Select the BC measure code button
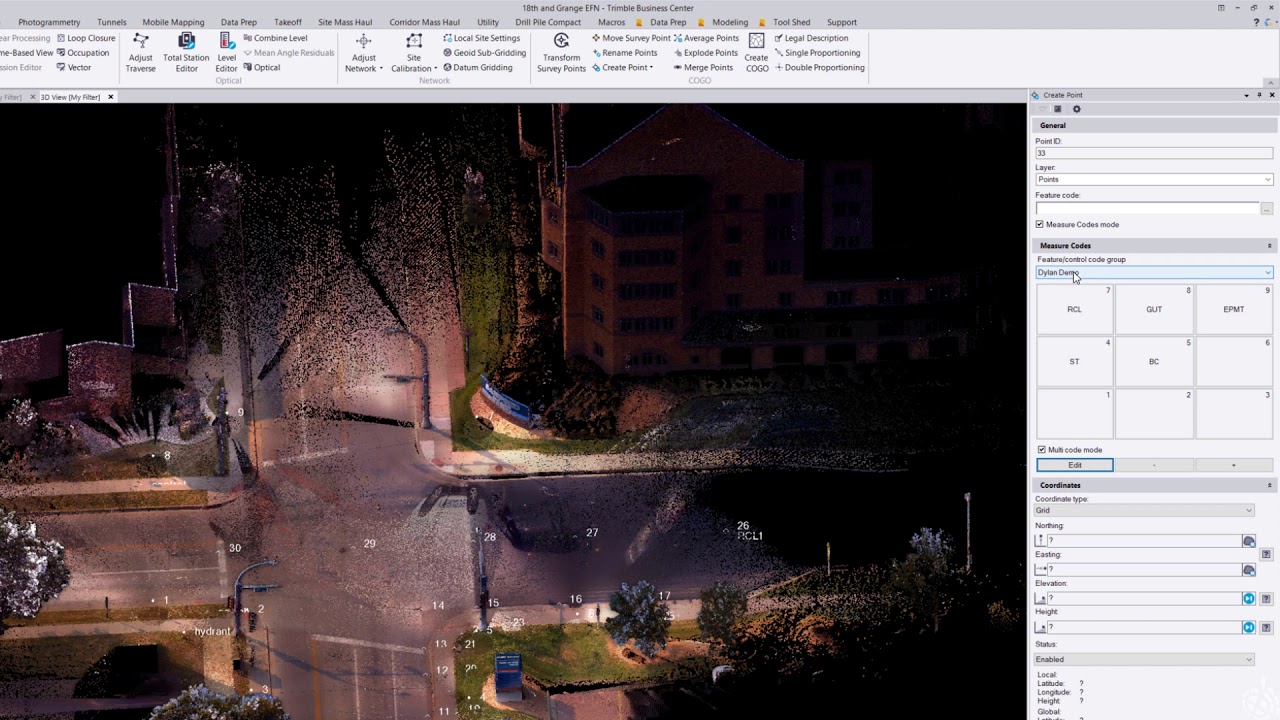Image resolution: width=1280 pixels, height=720 pixels. (x=1154, y=361)
